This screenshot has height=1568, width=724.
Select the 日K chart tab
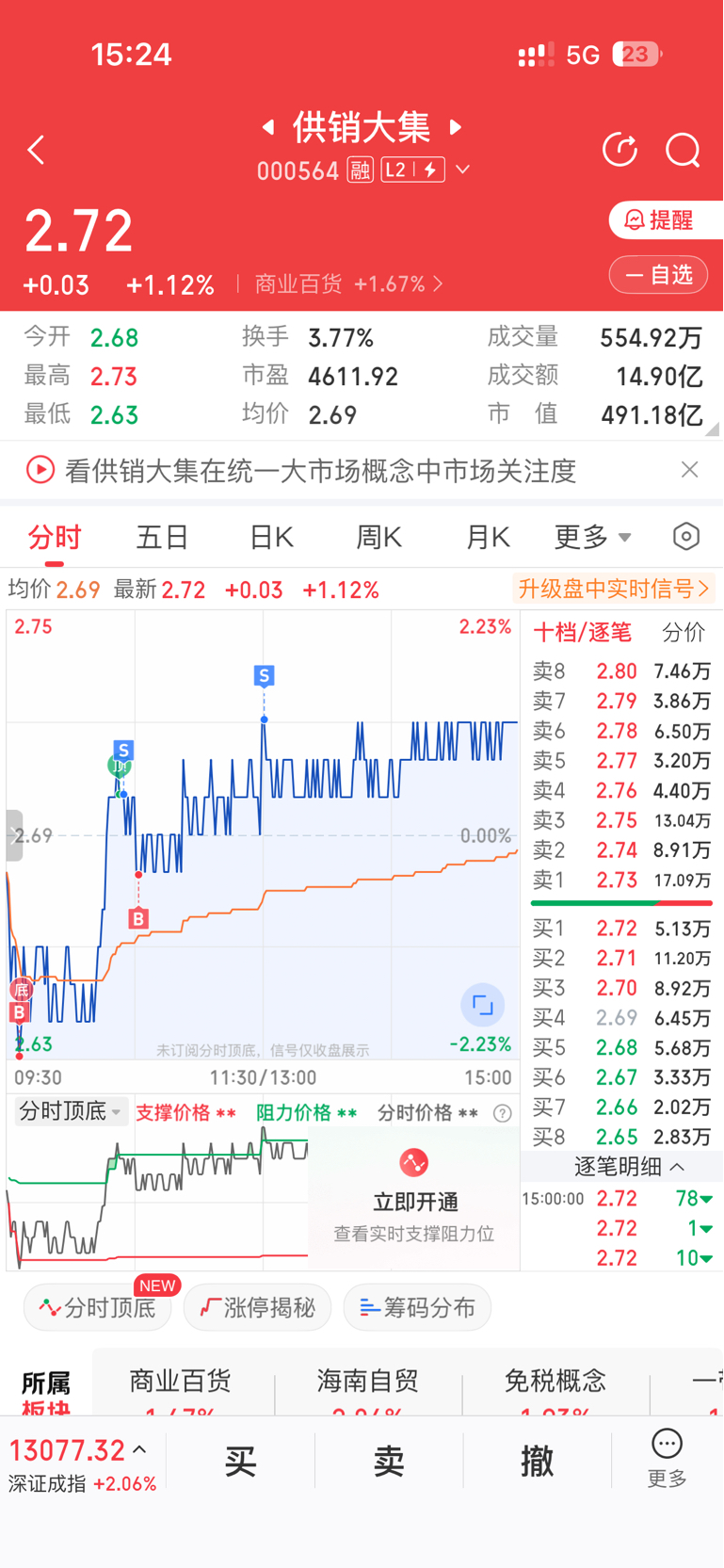tap(271, 538)
